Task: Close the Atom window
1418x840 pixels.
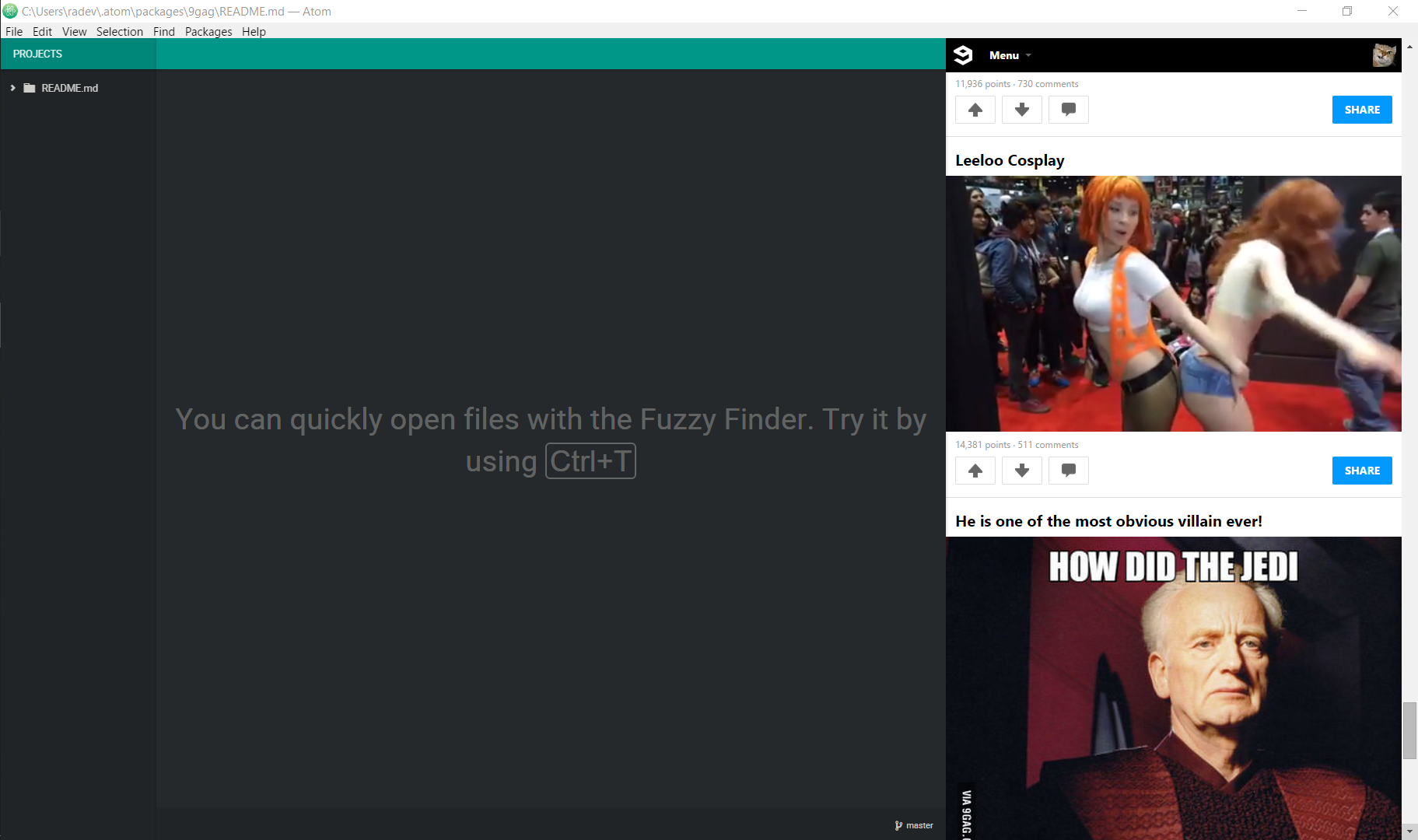Action: pyautogui.click(x=1393, y=11)
